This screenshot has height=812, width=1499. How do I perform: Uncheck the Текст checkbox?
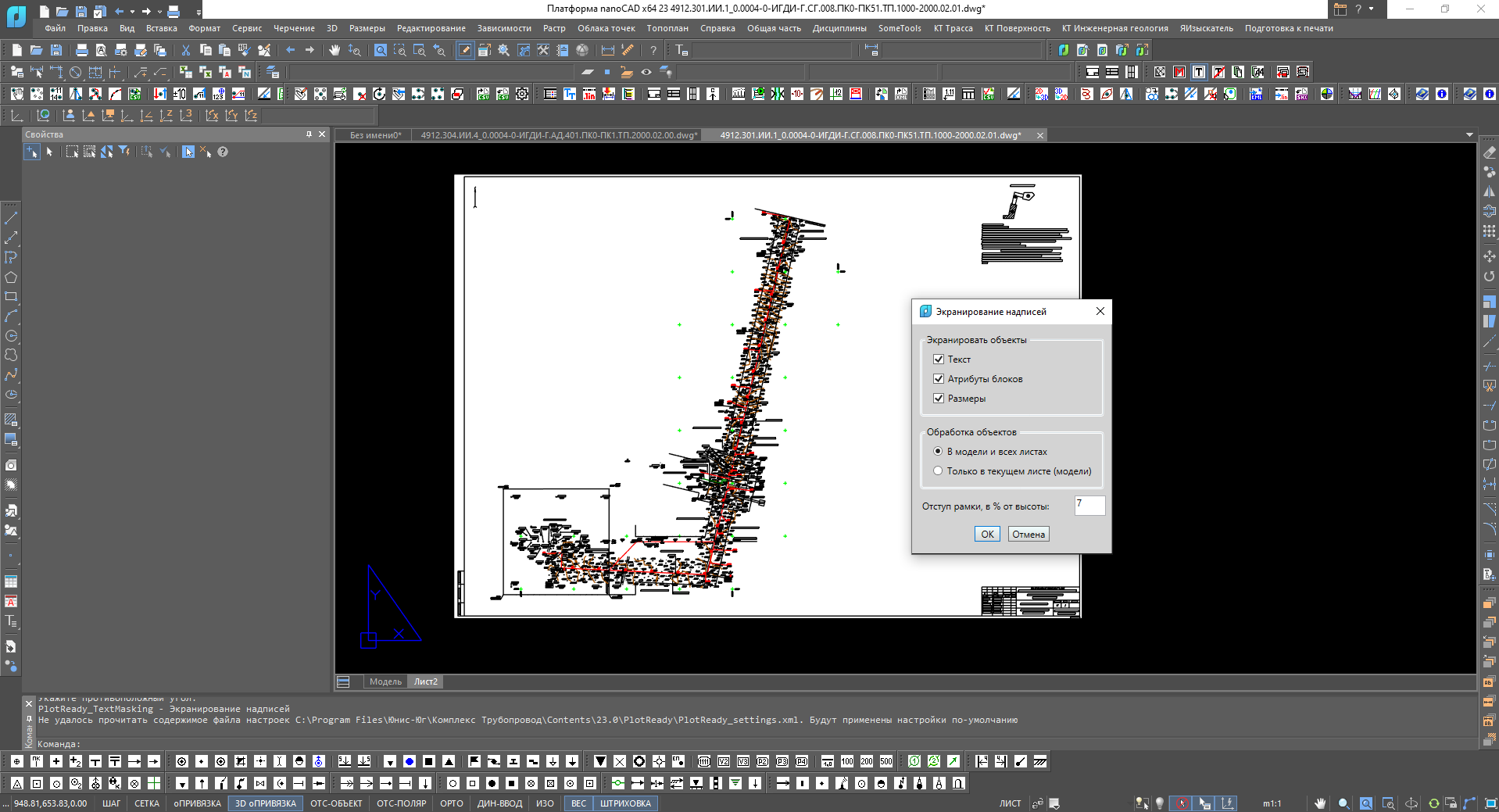click(939, 359)
